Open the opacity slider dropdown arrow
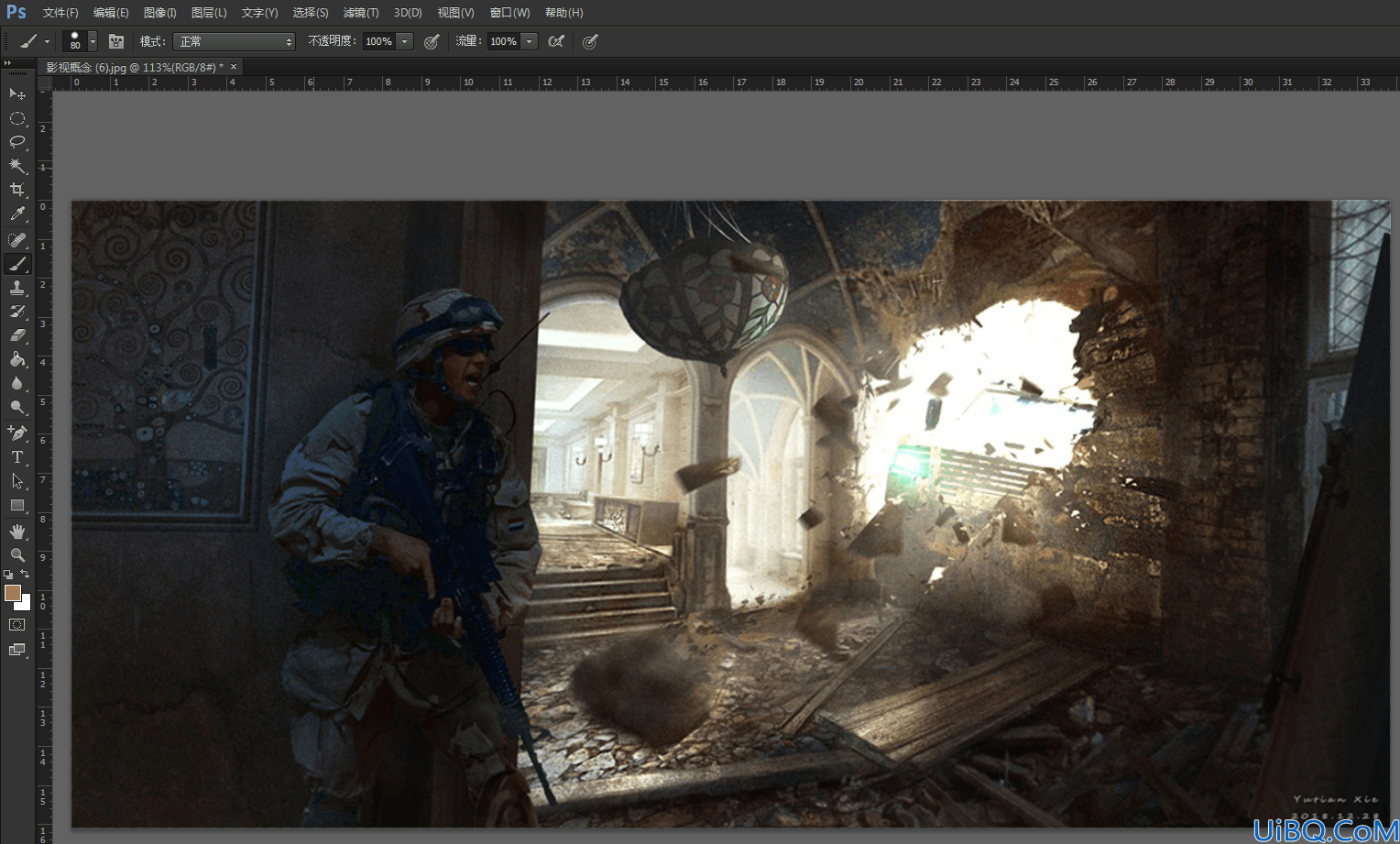This screenshot has width=1400, height=844. (x=405, y=41)
